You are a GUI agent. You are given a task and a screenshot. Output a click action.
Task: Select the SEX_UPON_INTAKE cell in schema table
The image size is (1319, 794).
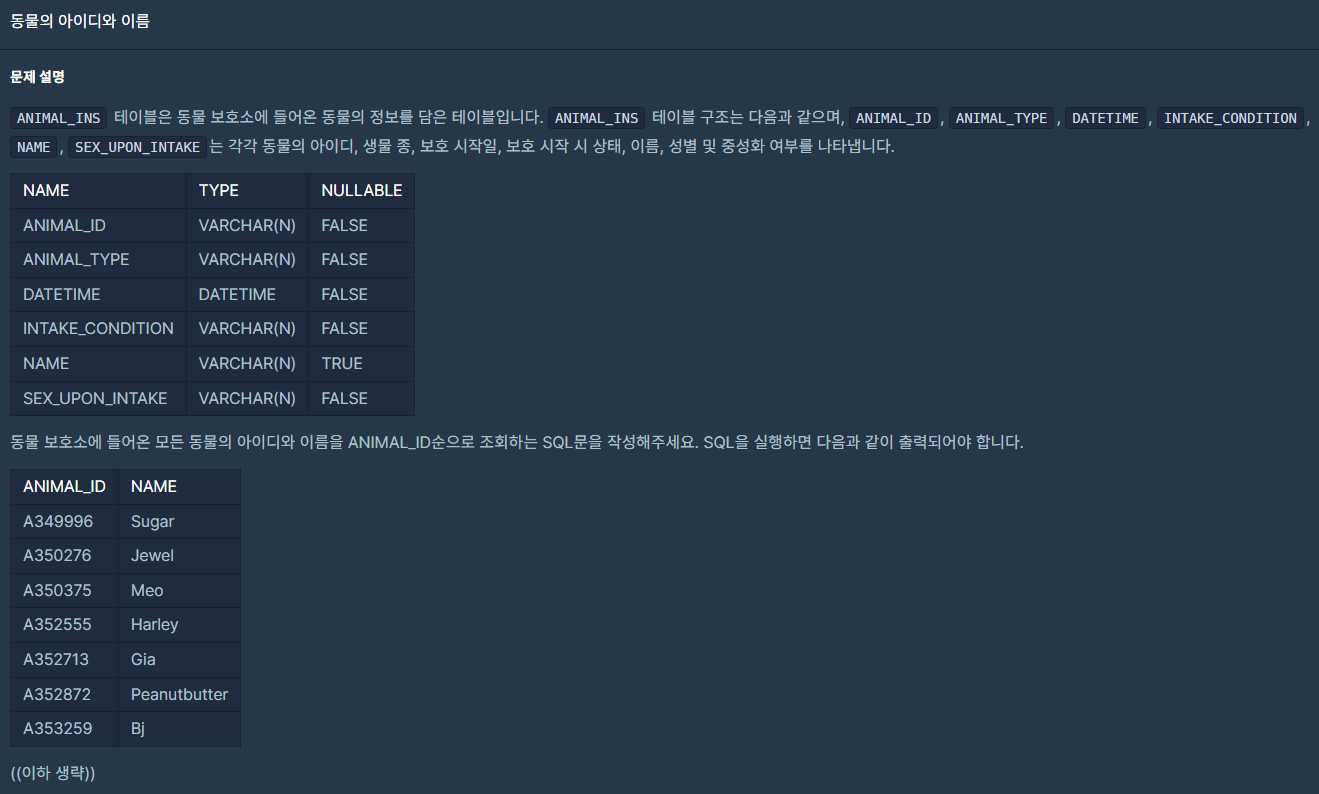coord(95,398)
